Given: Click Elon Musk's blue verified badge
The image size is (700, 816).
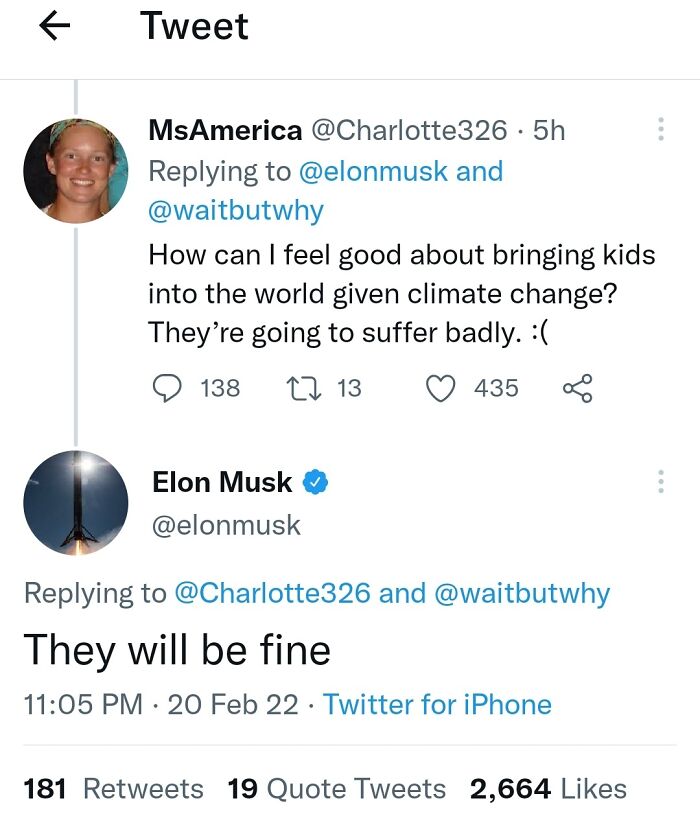Looking at the screenshot, I should (x=315, y=482).
